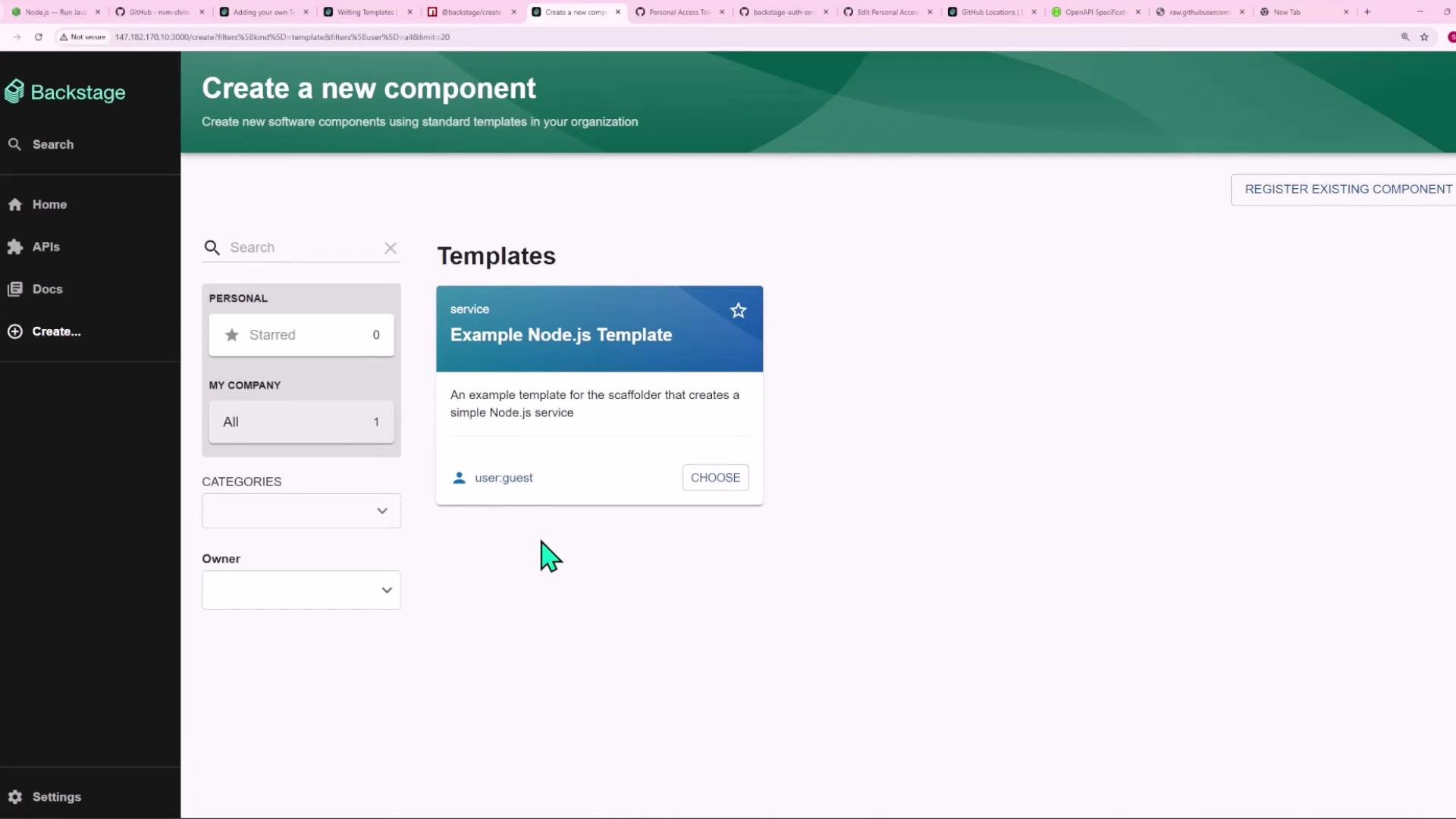Star the Example Node.js Template
This screenshot has width=1456, height=819.
(738, 310)
